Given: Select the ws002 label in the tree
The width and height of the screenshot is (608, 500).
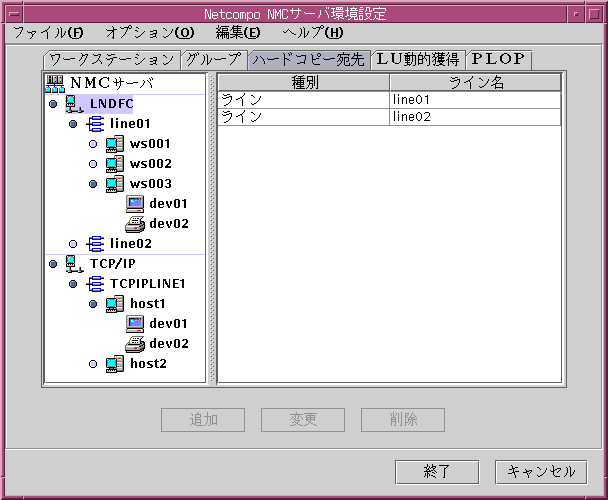Looking at the screenshot, I should pyautogui.click(x=150, y=164).
